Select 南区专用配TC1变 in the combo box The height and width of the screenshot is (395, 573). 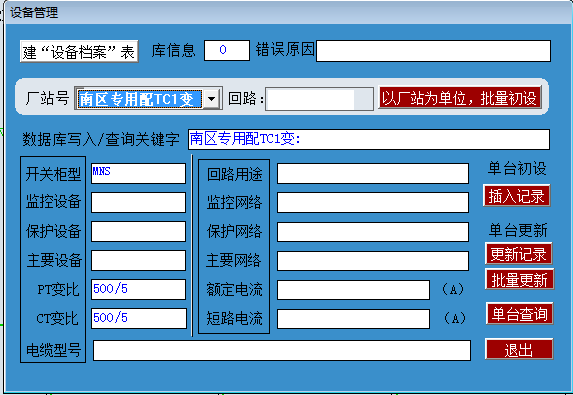tap(140, 99)
